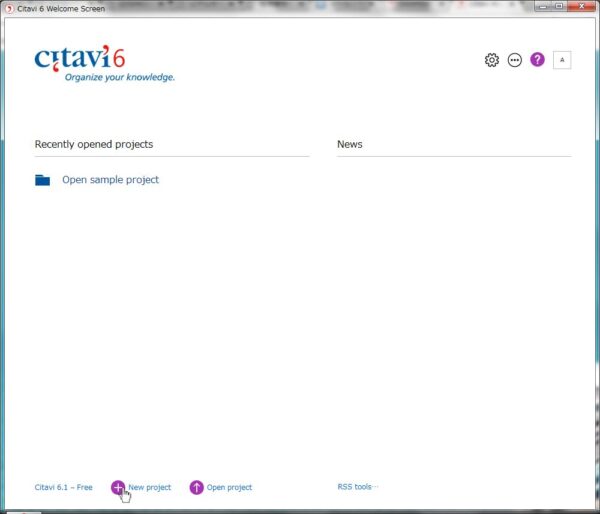Click the purple arrow Open project icon
This screenshot has height=514, width=600.
coord(197,488)
